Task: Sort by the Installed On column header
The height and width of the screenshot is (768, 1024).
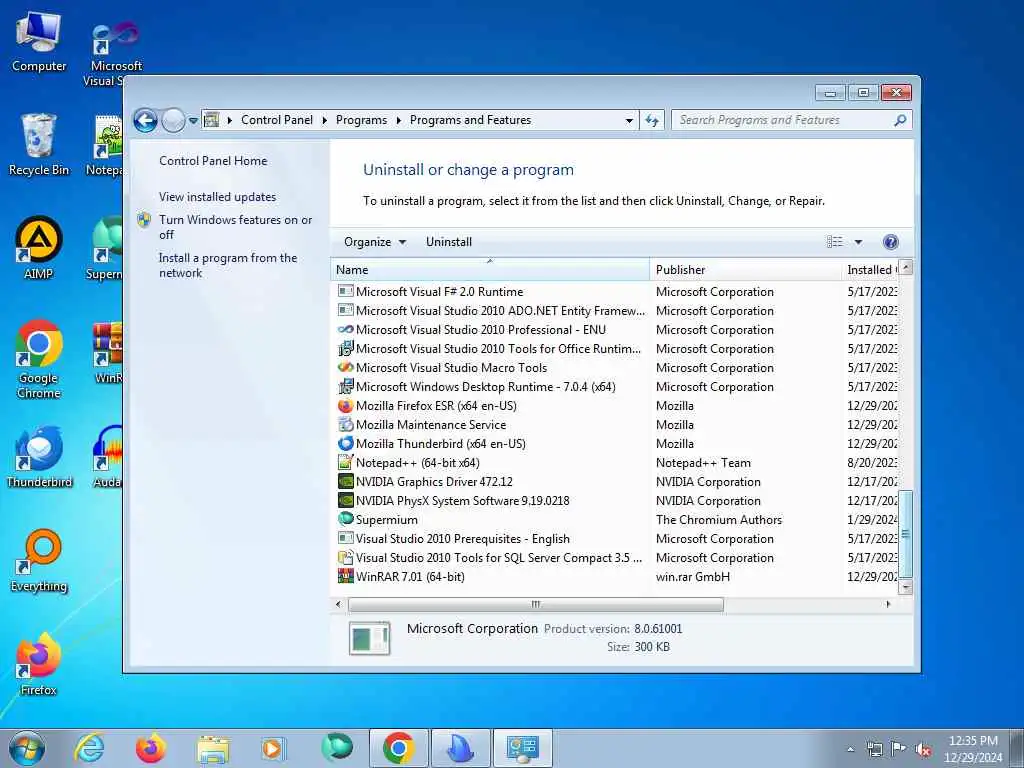Action: coord(871,270)
